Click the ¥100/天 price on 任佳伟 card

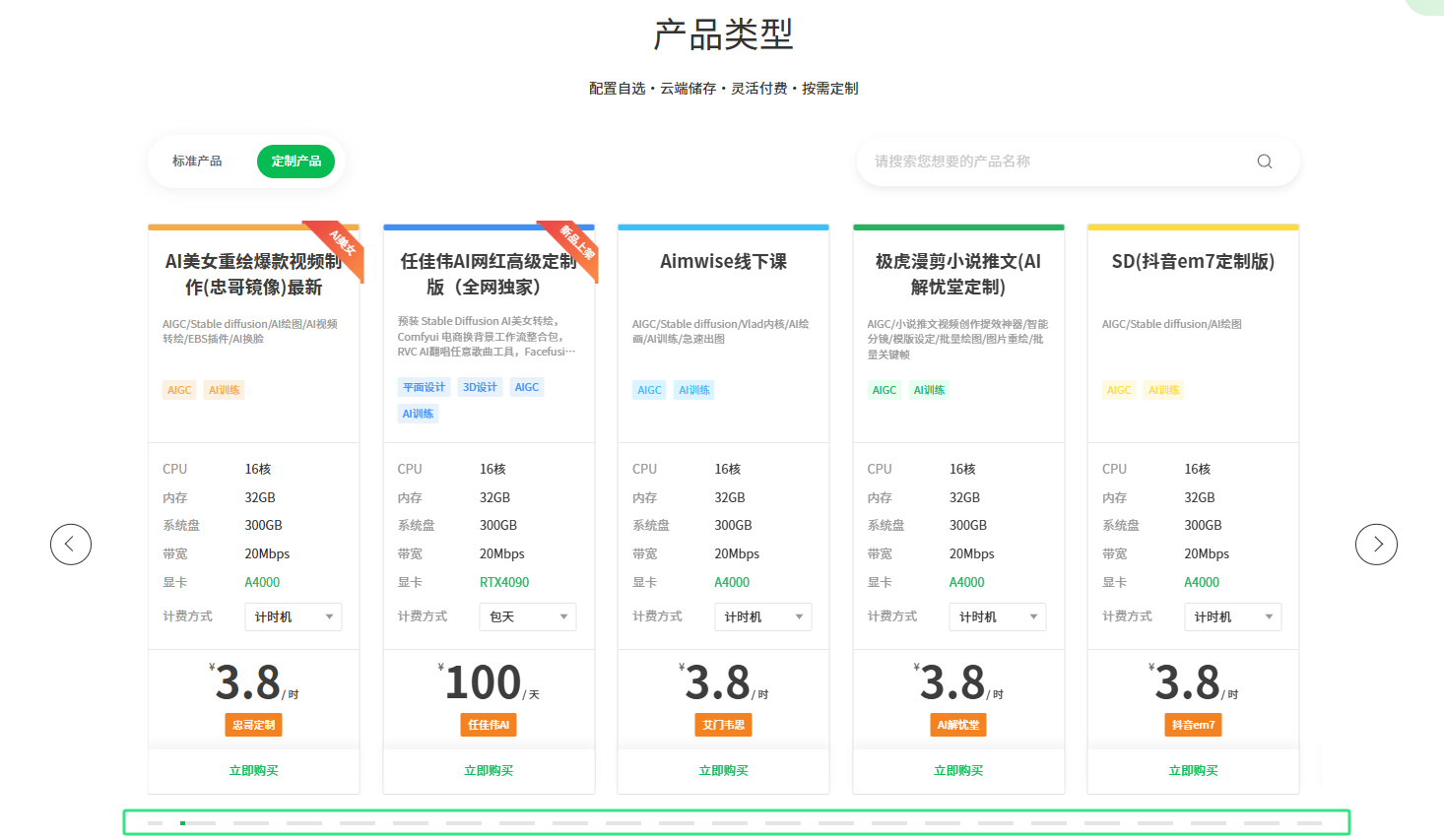(489, 682)
